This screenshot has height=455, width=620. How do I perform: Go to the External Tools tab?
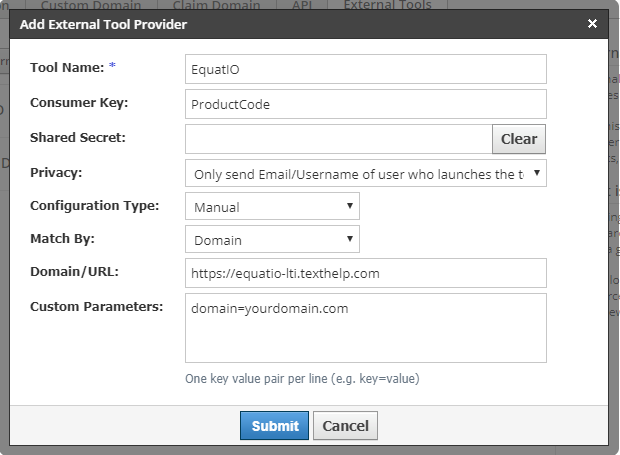coord(388,5)
